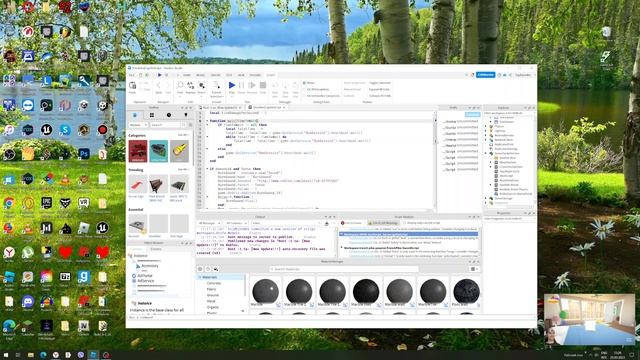Click the Paste icon in the ribbon
Viewport: 640px width, 360px height.
pos(133,86)
